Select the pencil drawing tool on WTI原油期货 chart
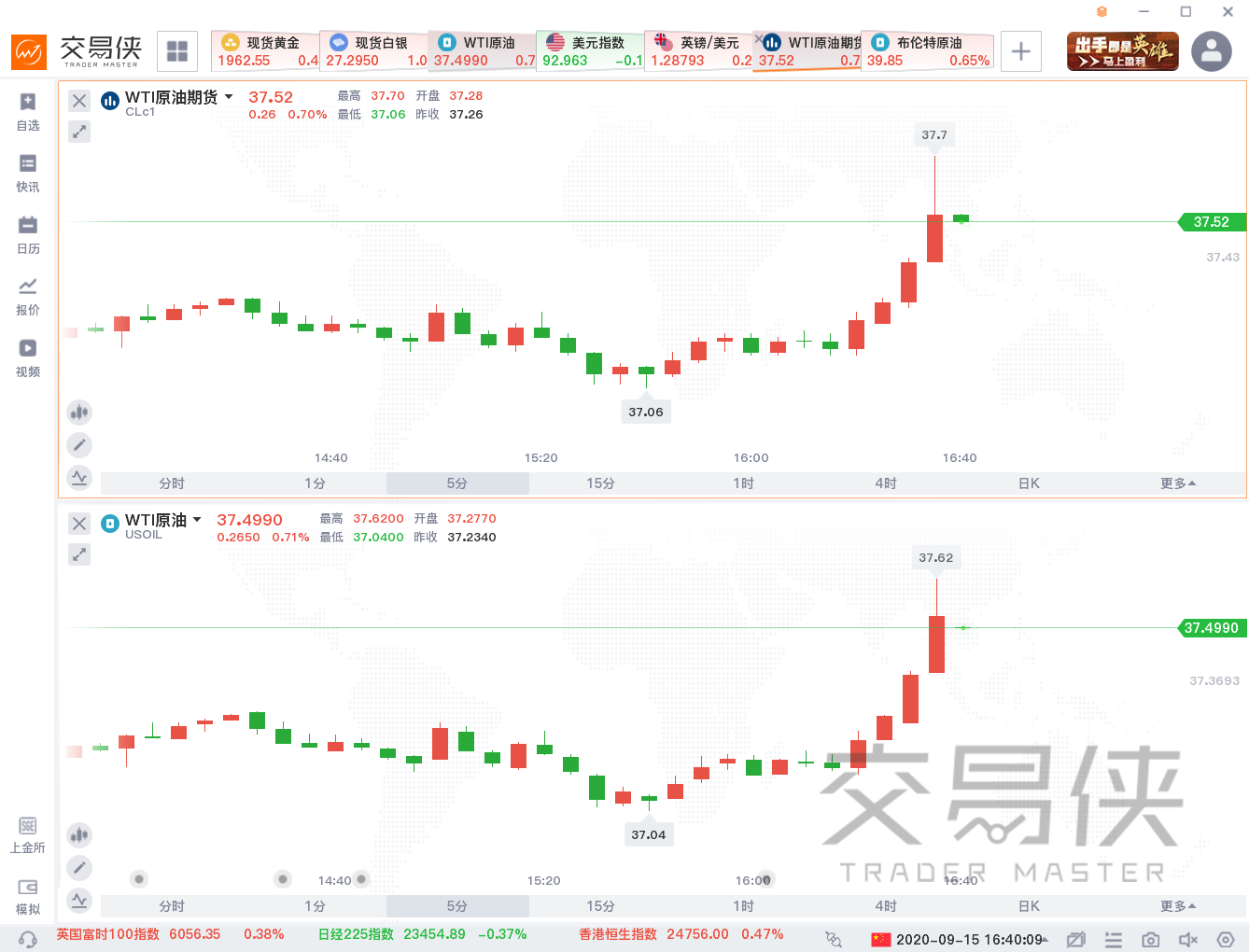The width and height of the screenshot is (1249, 952). tap(79, 445)
